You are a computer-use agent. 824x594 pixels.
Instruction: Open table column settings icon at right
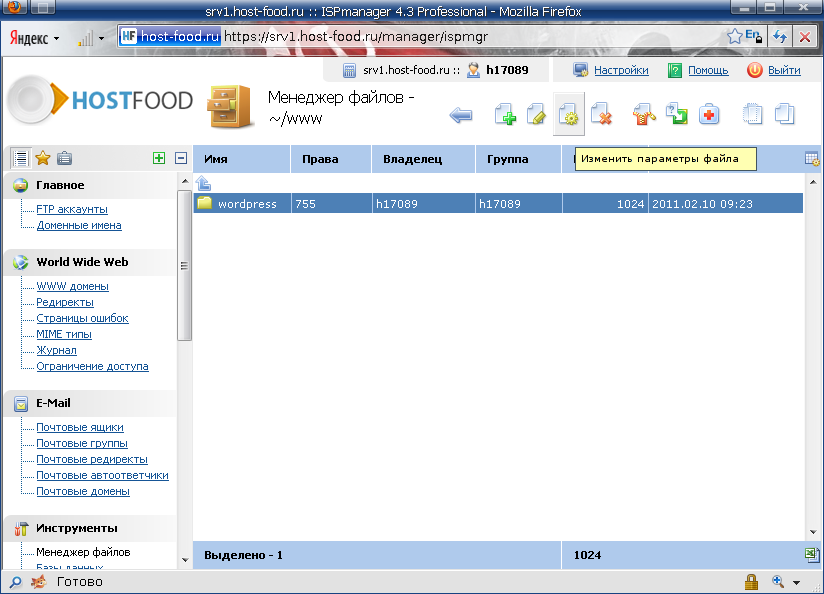tap(812, 159)
